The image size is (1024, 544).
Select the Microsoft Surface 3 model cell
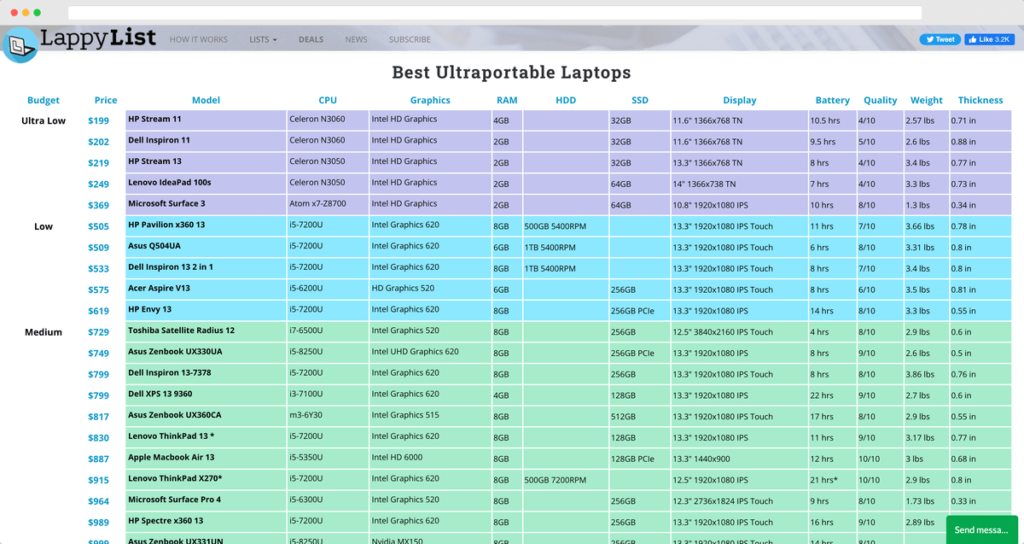click(x=206, y=204)
